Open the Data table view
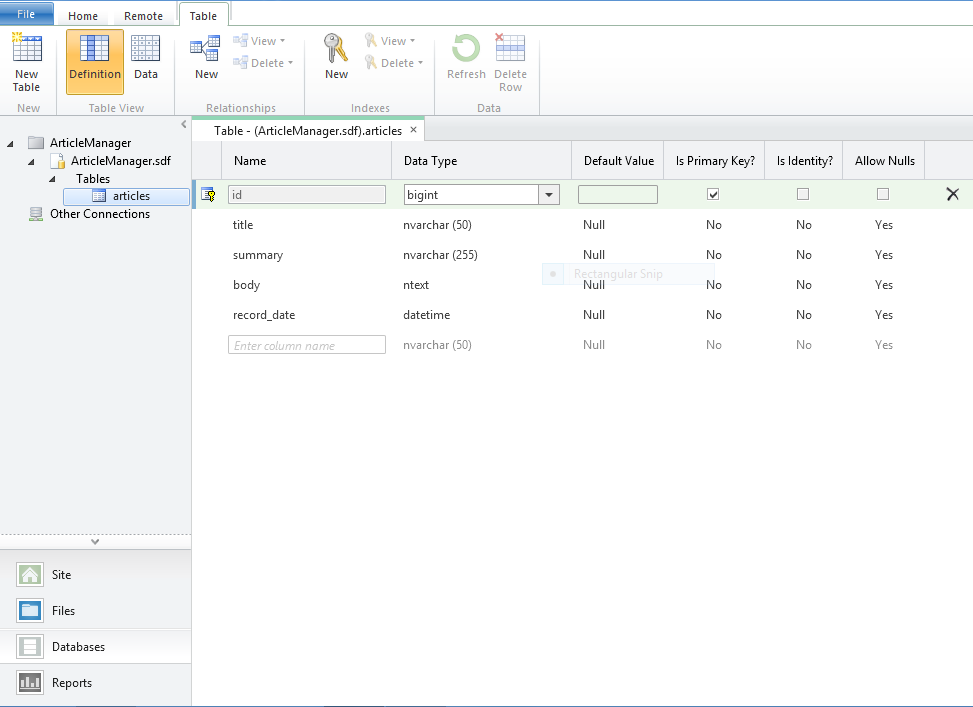Image resolution: width=973 pixels, height=707 pixels. tap(146, 61)
